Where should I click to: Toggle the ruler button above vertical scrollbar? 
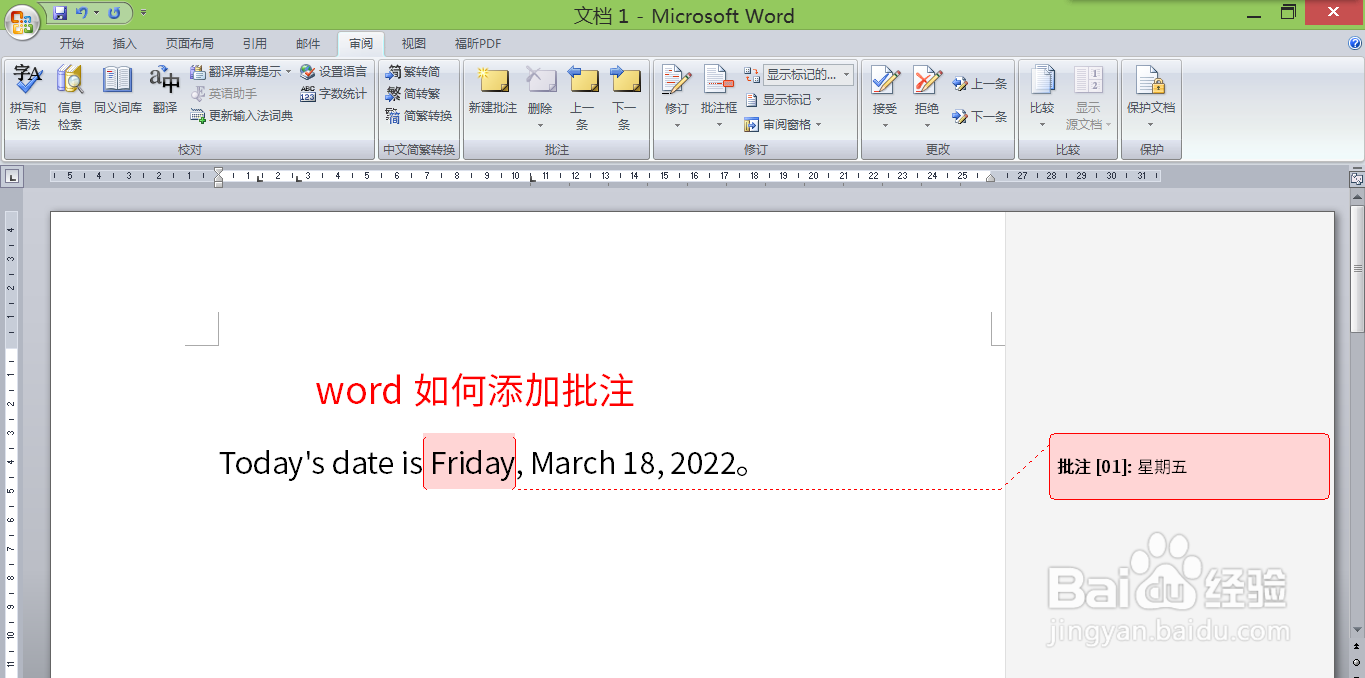(1357, 179)
